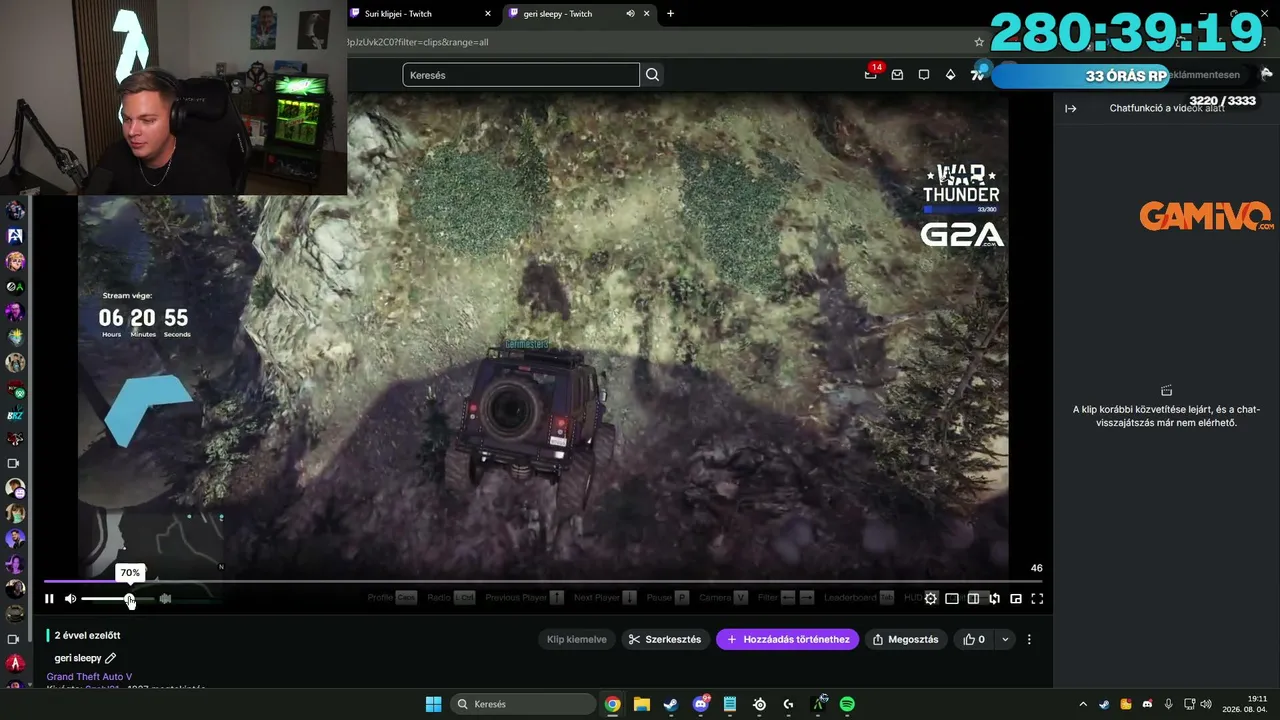Open the three-dot more options menu
Viewport: 1280px width, 720px height.
tap(1029, 639)
